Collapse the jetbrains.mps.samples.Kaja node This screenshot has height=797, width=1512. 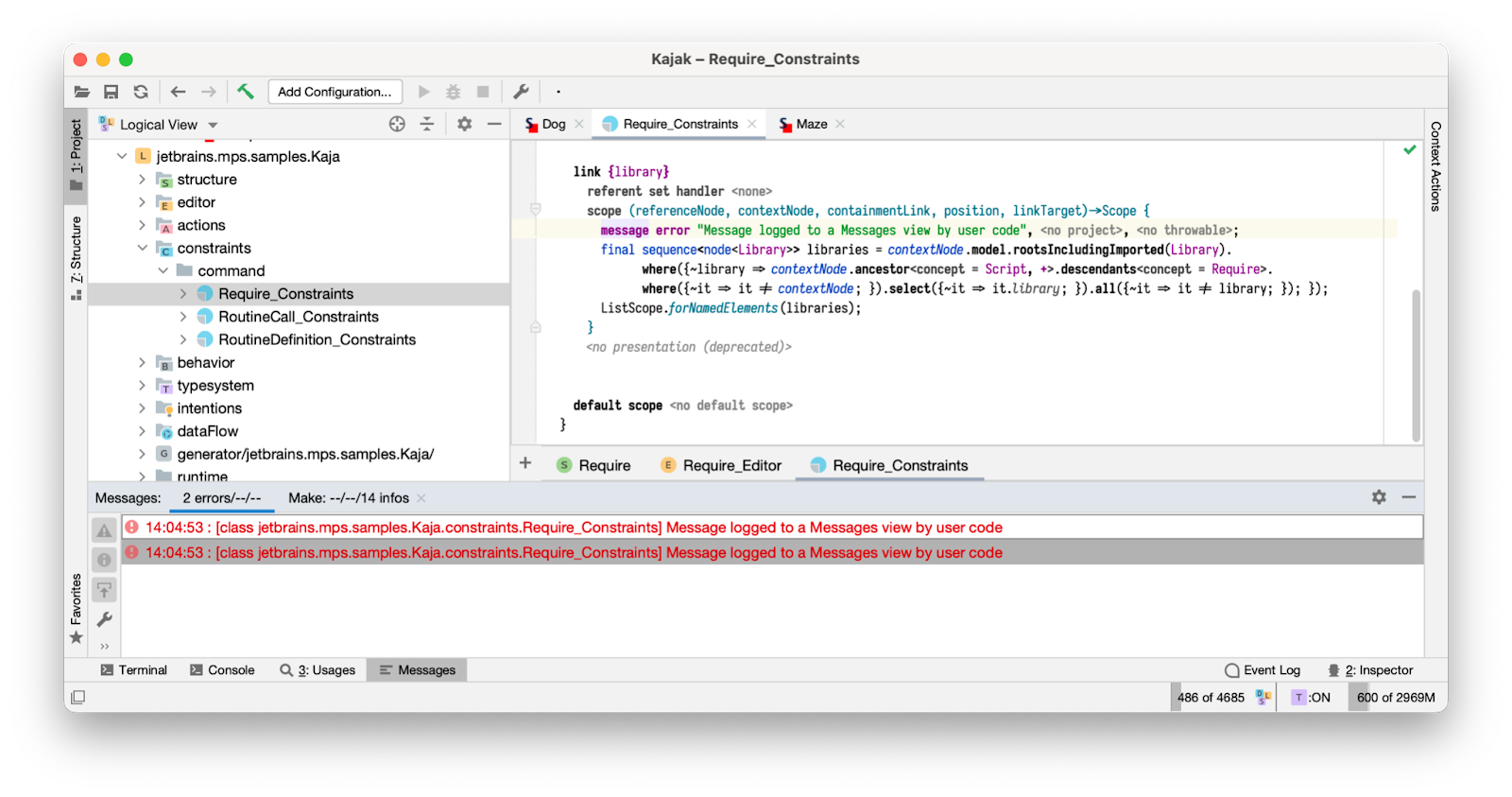tap(121, 156)
